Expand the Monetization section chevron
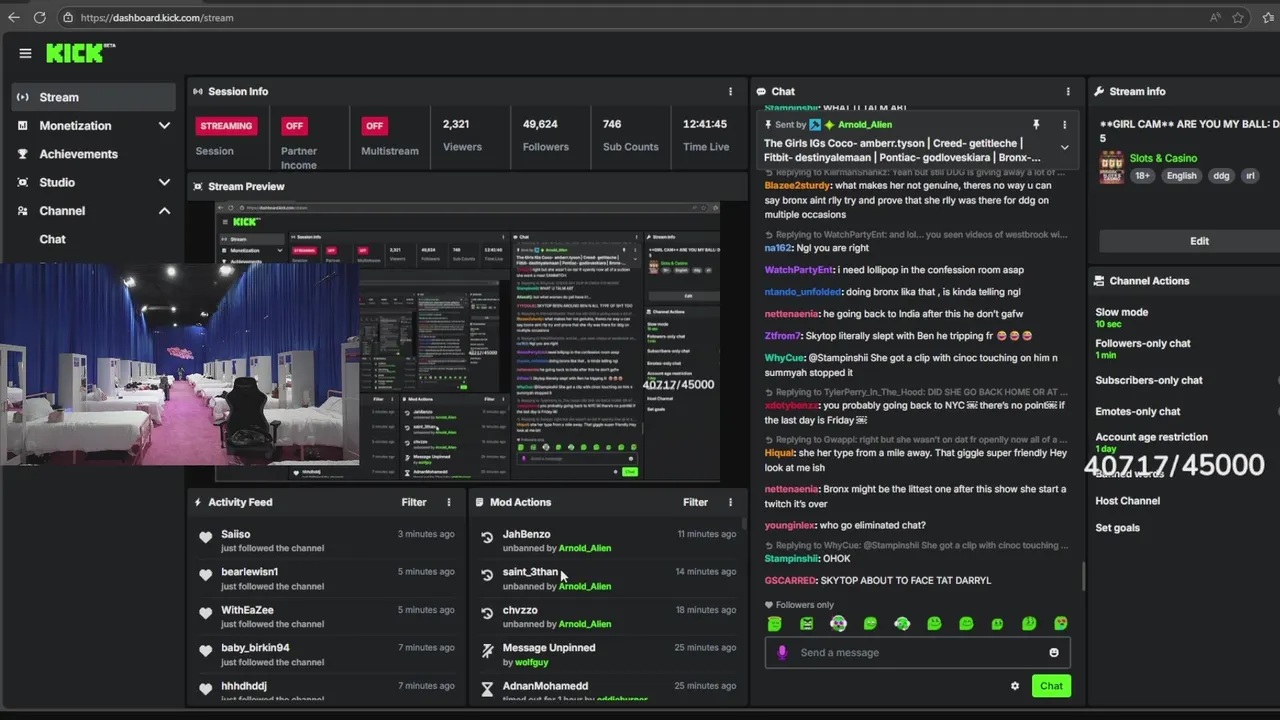Screen dimensions: 1280x720 [164, 126]
